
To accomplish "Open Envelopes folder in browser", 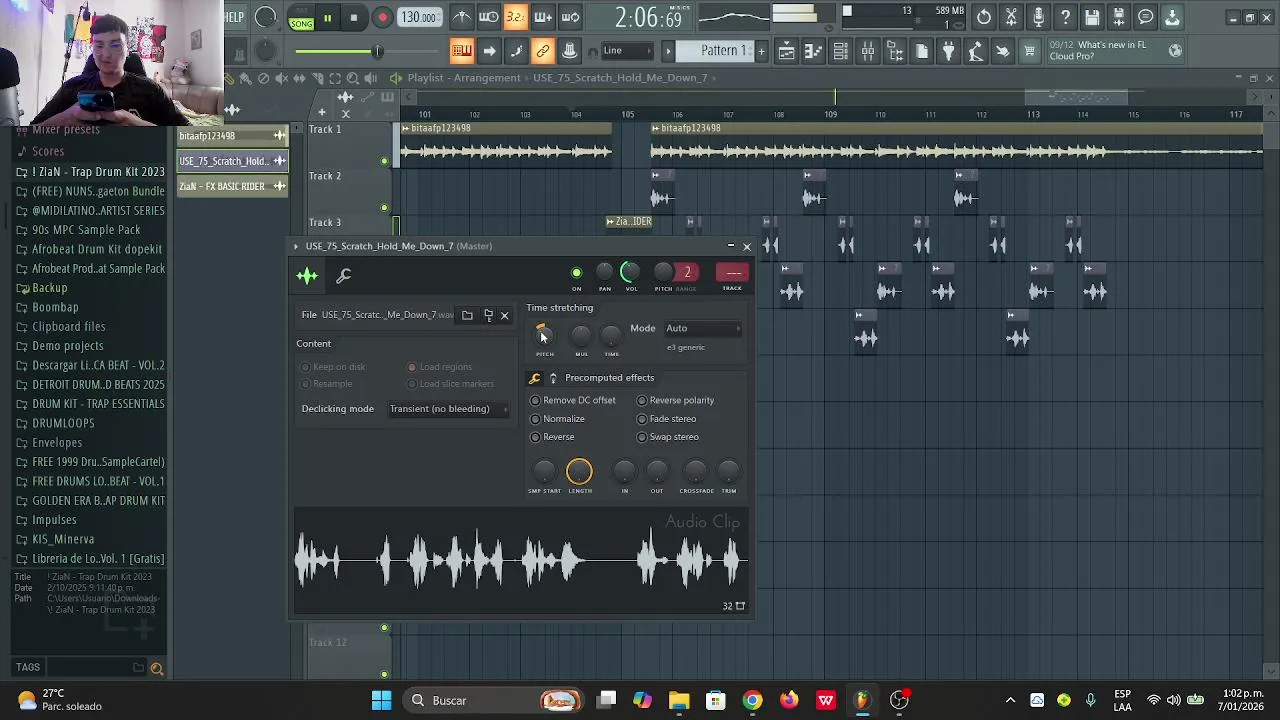I will coord(57,443).
